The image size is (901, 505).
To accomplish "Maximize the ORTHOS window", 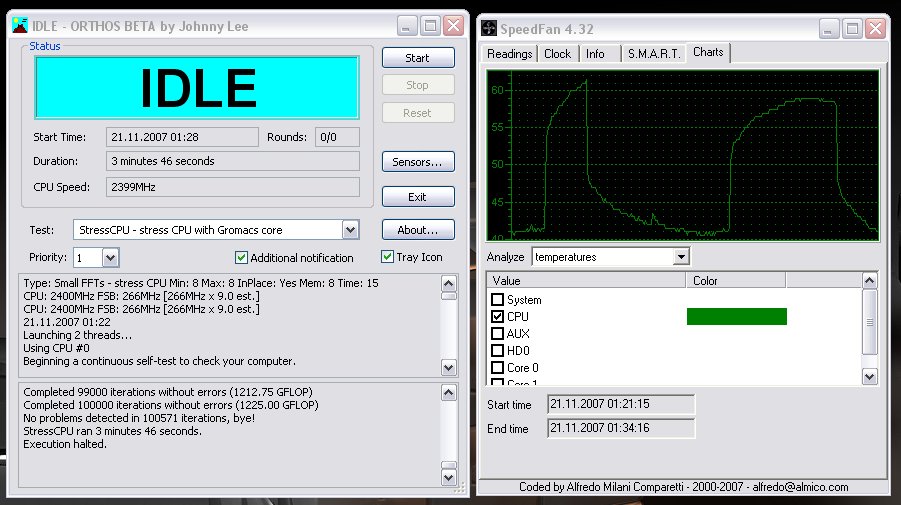I will [x=430, y=26].
